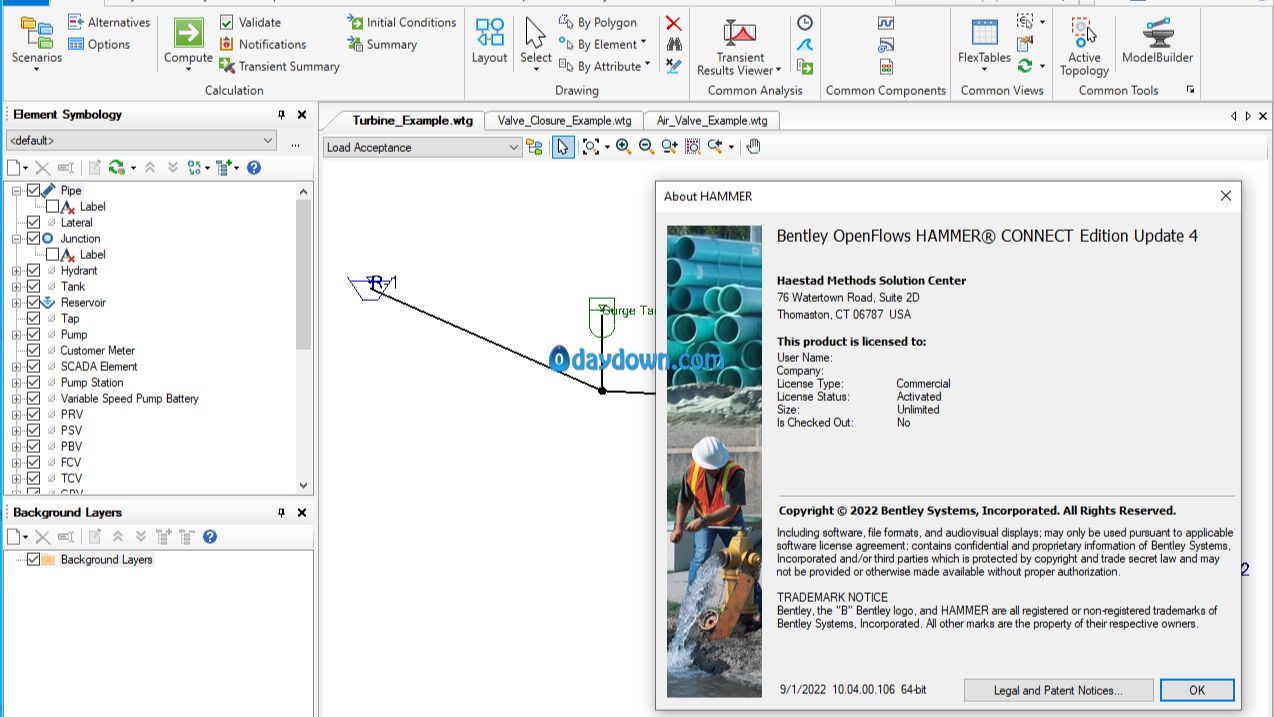
Task: Toggle the Lateral checkbox
Action: (34, 222)
